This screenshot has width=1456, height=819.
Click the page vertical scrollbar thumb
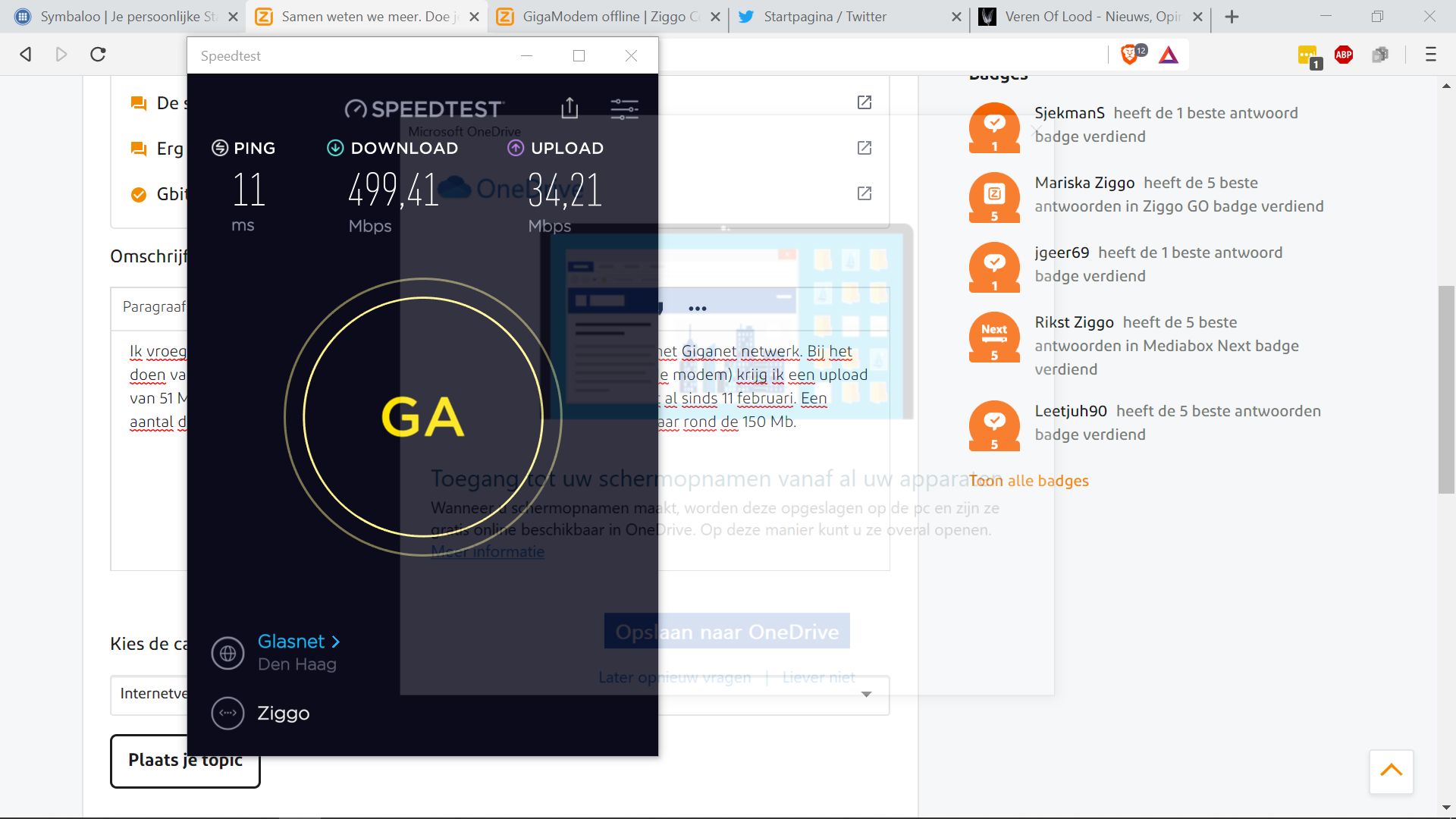coord(1446,391)
